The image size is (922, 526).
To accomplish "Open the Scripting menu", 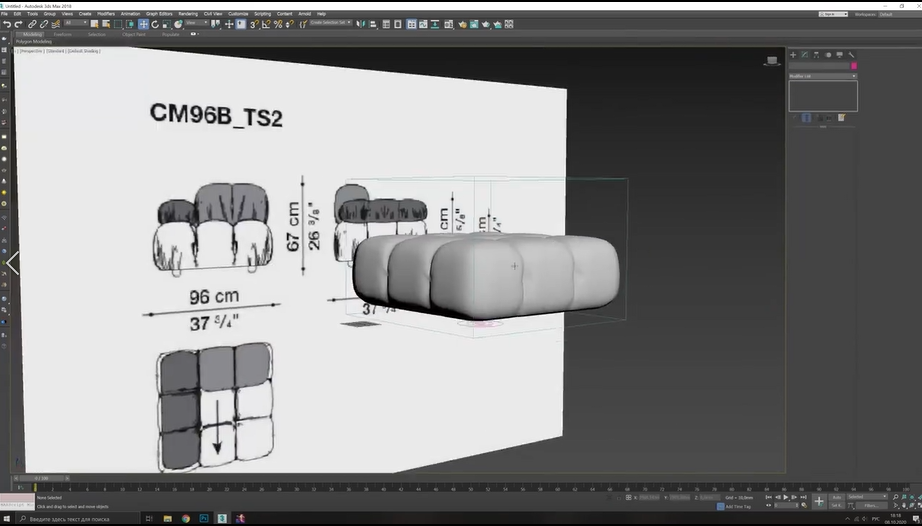I will point(262,14).
